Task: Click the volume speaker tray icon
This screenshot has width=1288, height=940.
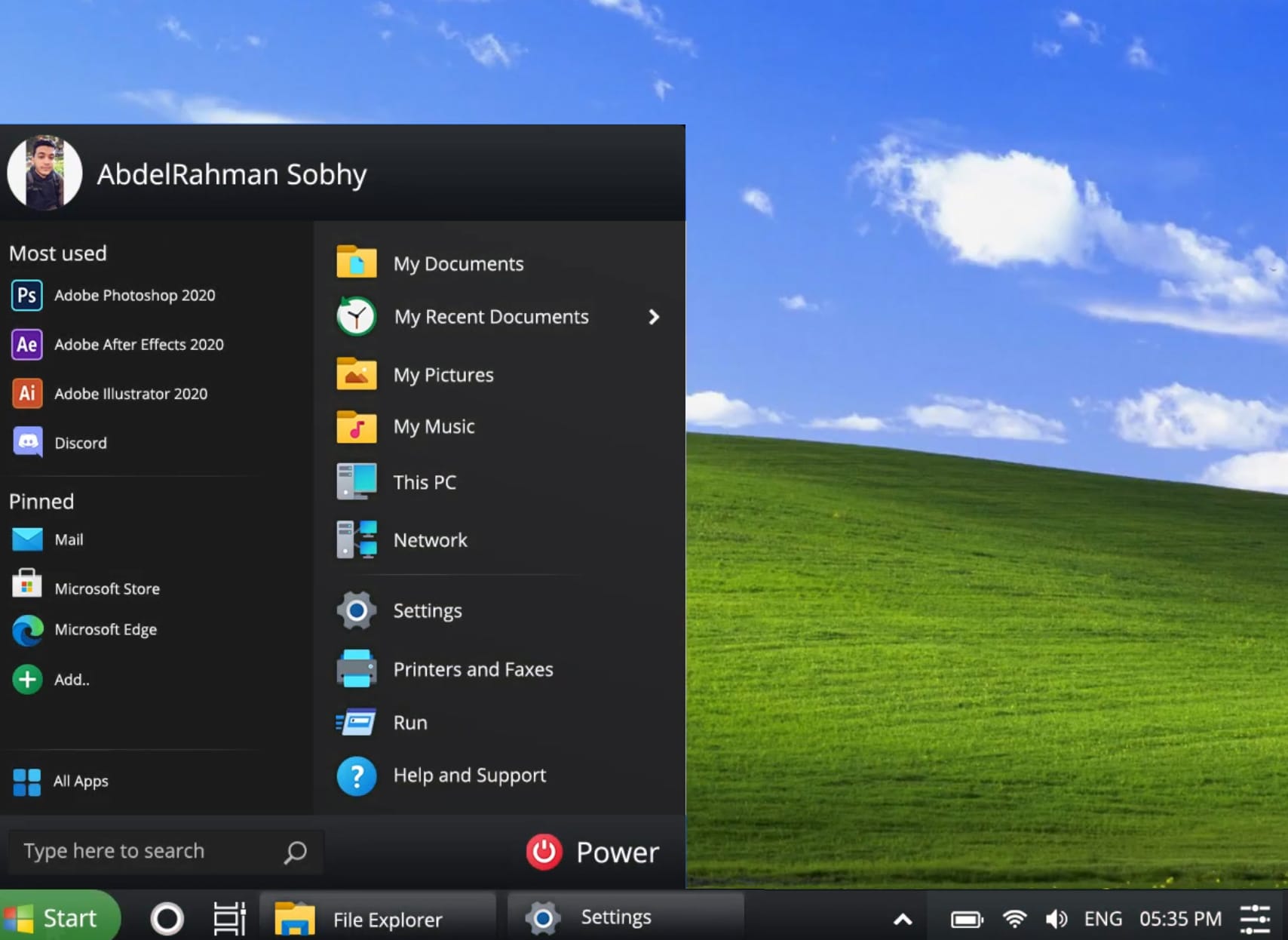Action: tap(1056, 919)
